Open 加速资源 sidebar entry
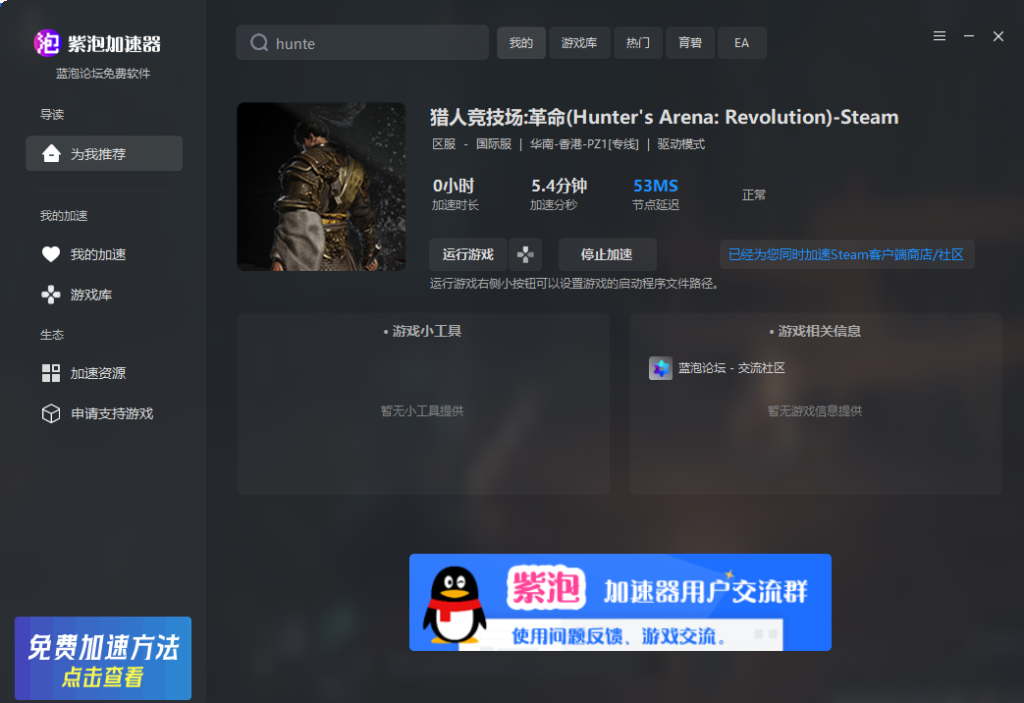The image size is (1024, 703). coord(98,373)
